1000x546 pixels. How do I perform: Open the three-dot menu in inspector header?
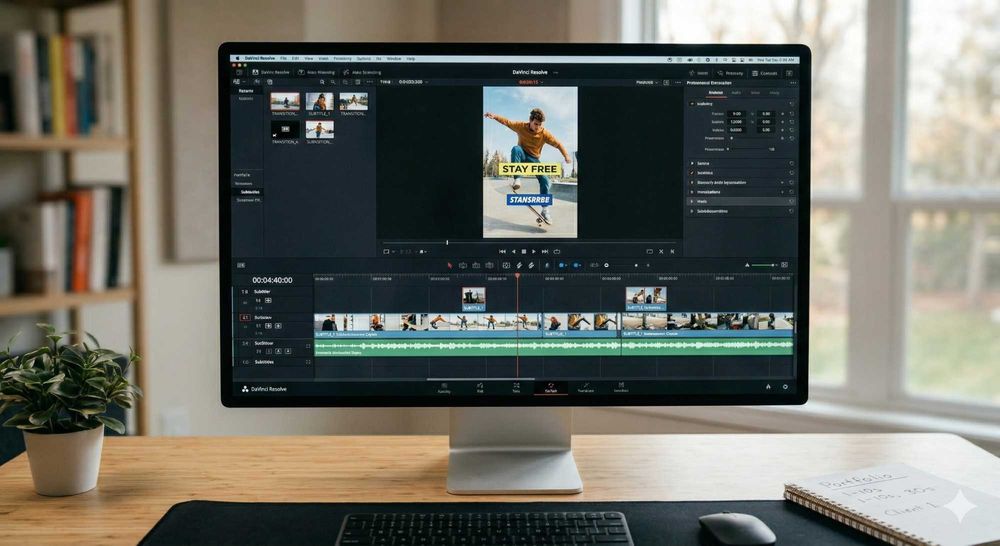(x=793, y=83)
